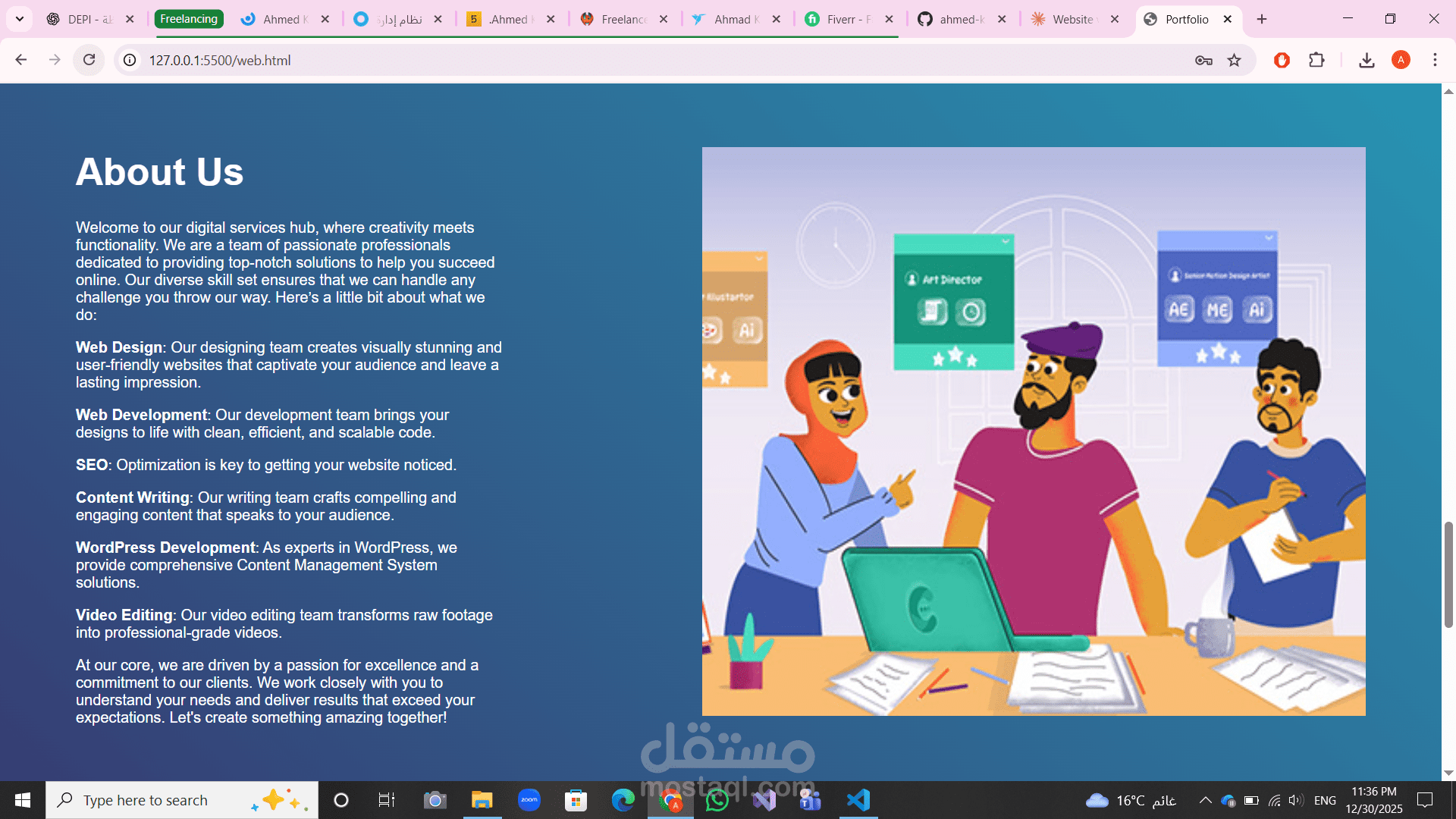Click the address bar URL
1456x819 pixels.
click(220, 60)
